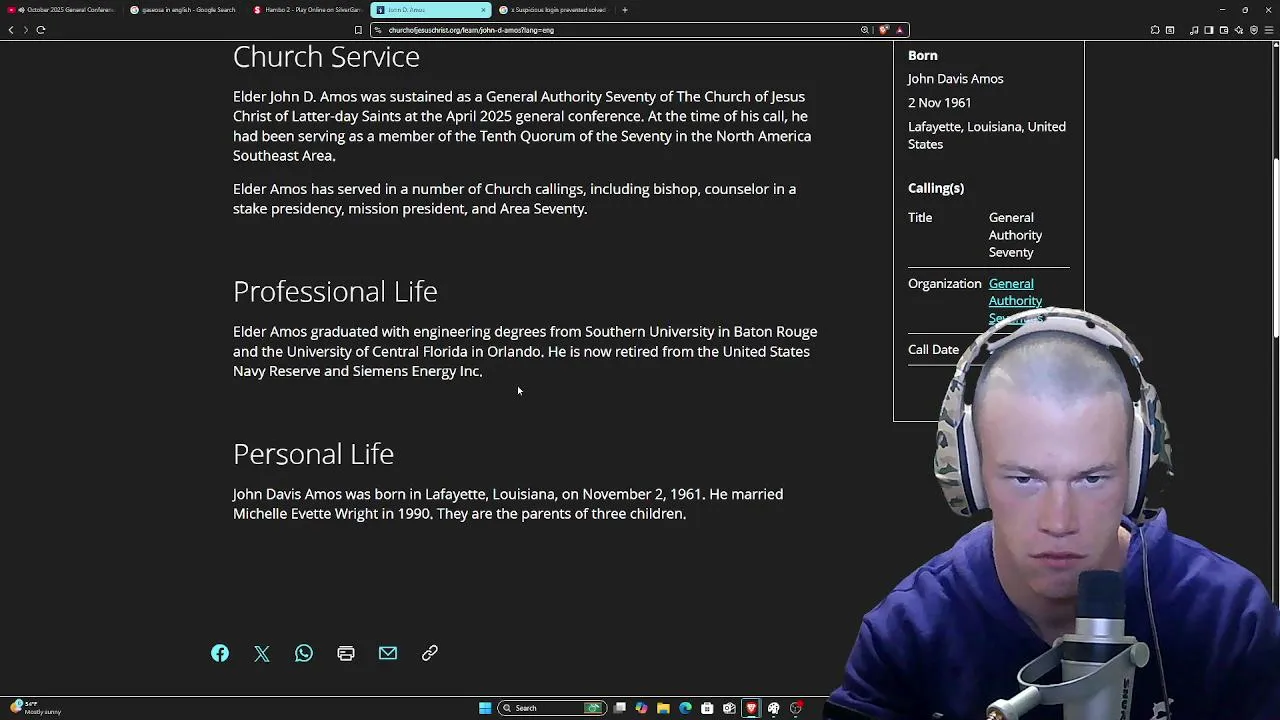1280x720 pixels.
Task: Open Leo AI sparkle icon
Action: tap(1239, 30)
